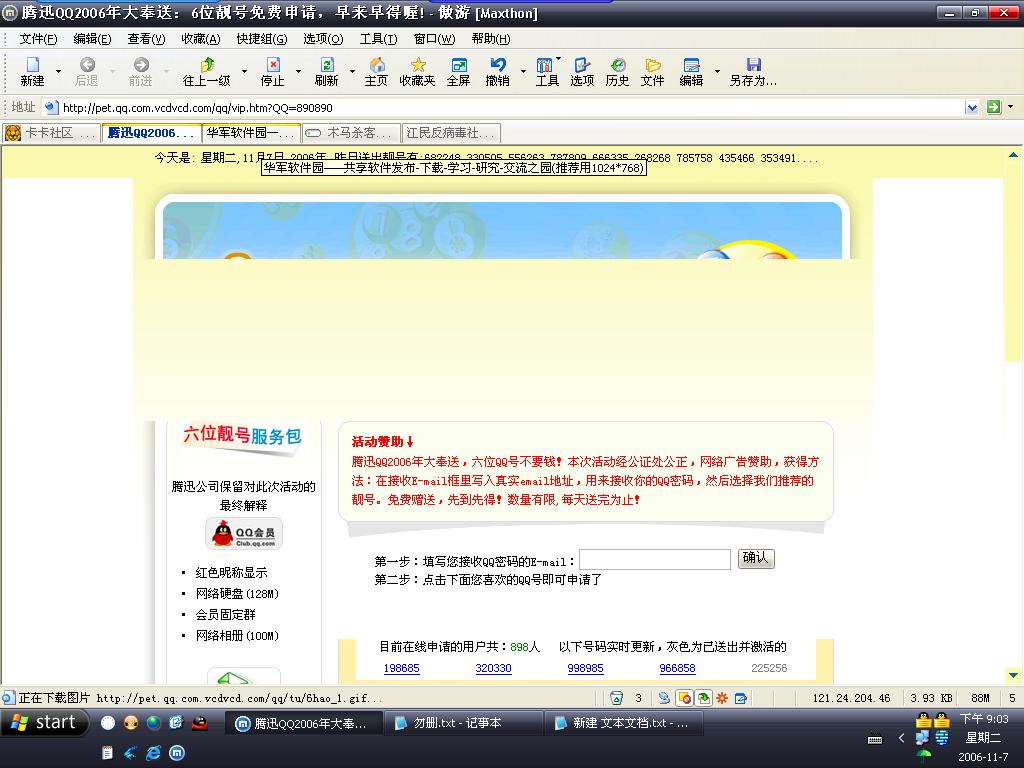This screenshot has width=1024, height=768.
Task: Open 收藏夹 favorites star icon
Action: (417, 71)
